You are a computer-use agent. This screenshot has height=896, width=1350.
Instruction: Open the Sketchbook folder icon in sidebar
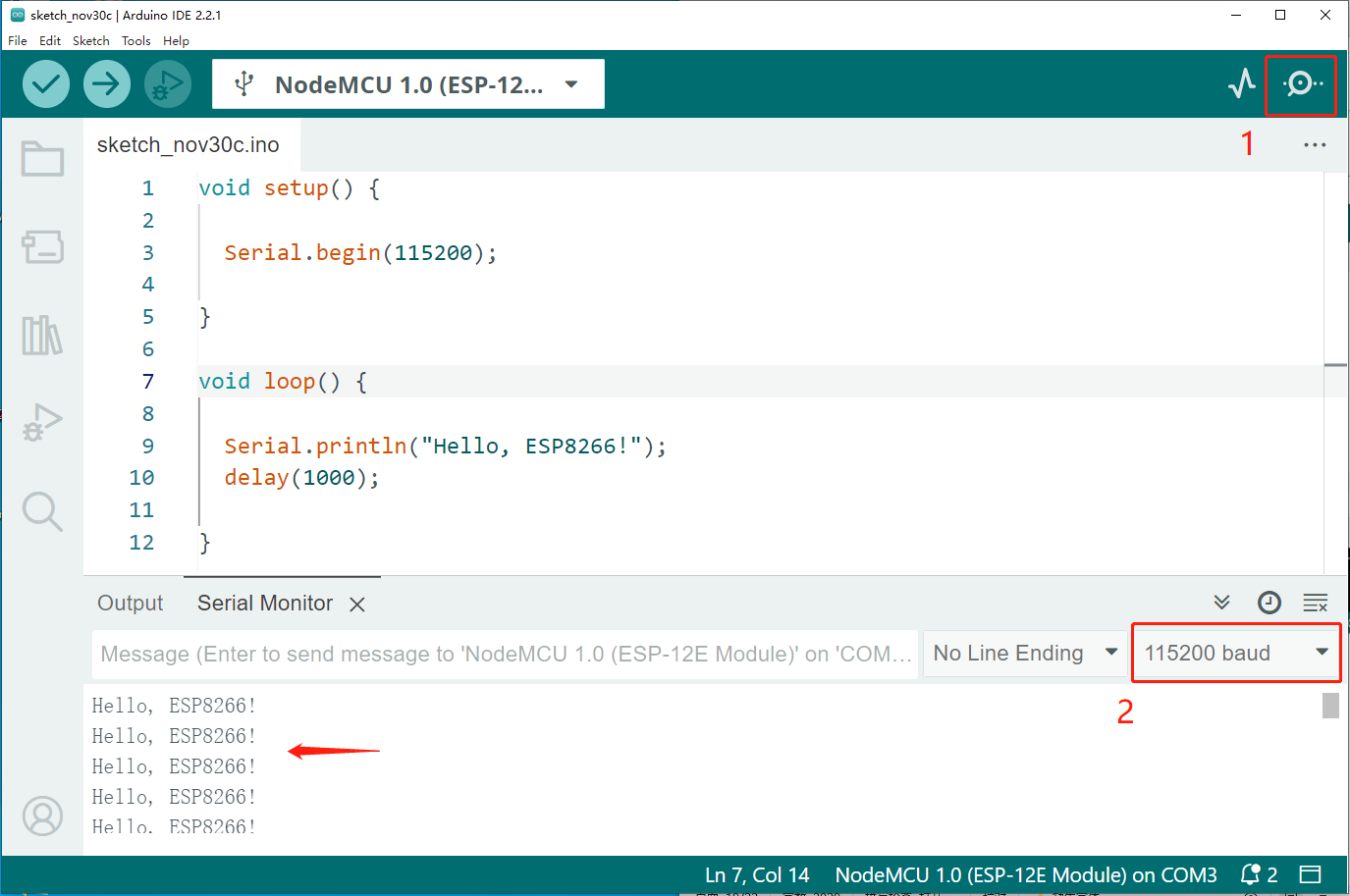(x=42, y=159)
